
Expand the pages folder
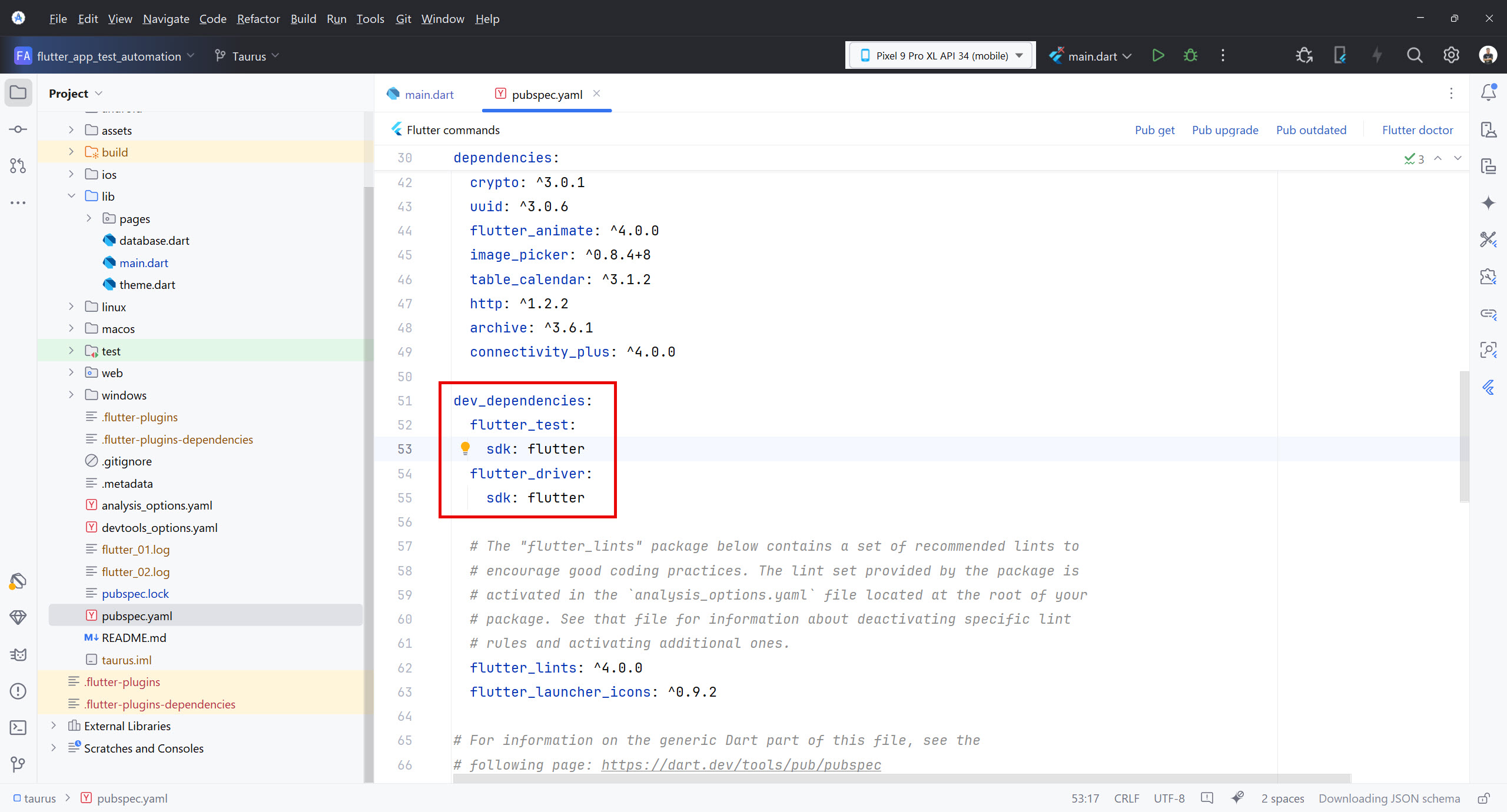pos(89,218)
